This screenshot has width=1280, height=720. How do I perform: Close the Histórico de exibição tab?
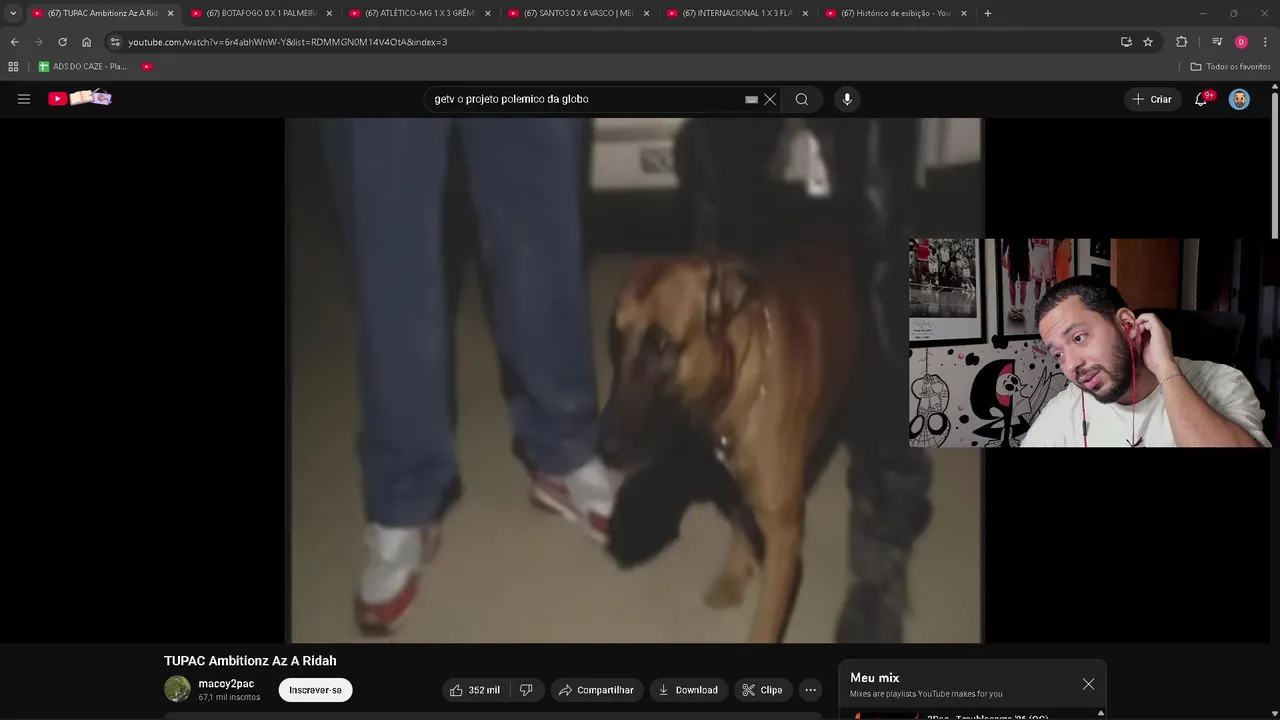coord(964,13)
